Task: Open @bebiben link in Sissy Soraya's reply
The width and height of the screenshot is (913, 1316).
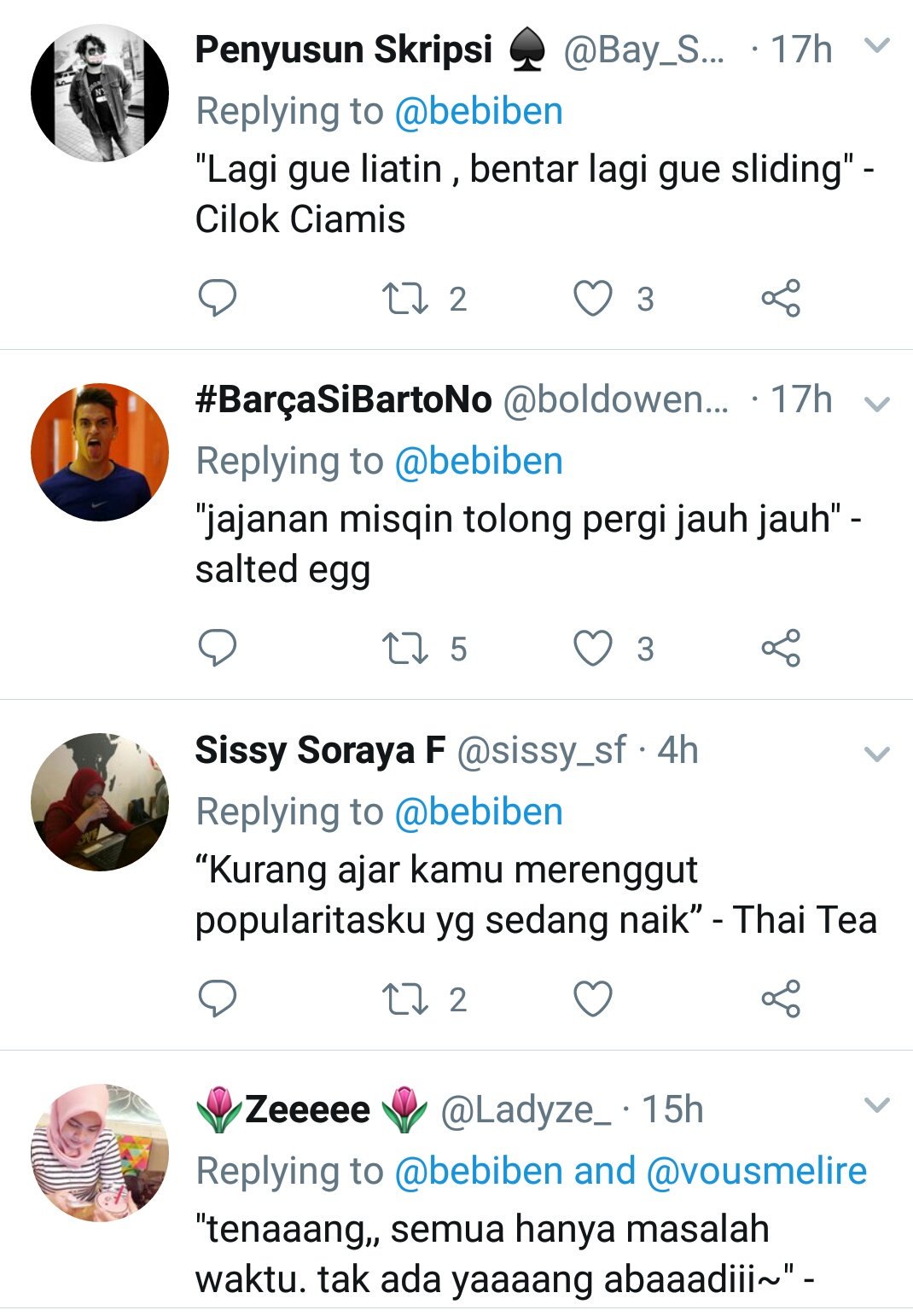Action: [x=479, y=812]
